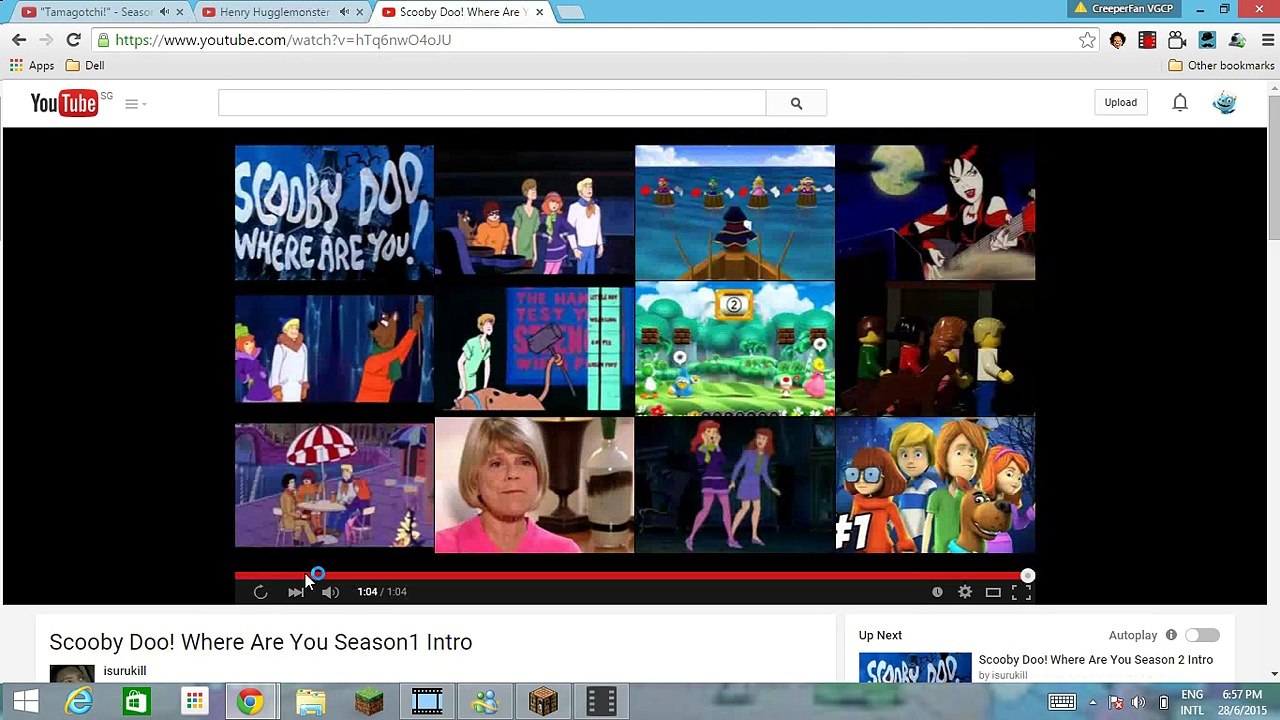Open touch keyboard tray icon
1280x720 pixels.
[1062, 702]
